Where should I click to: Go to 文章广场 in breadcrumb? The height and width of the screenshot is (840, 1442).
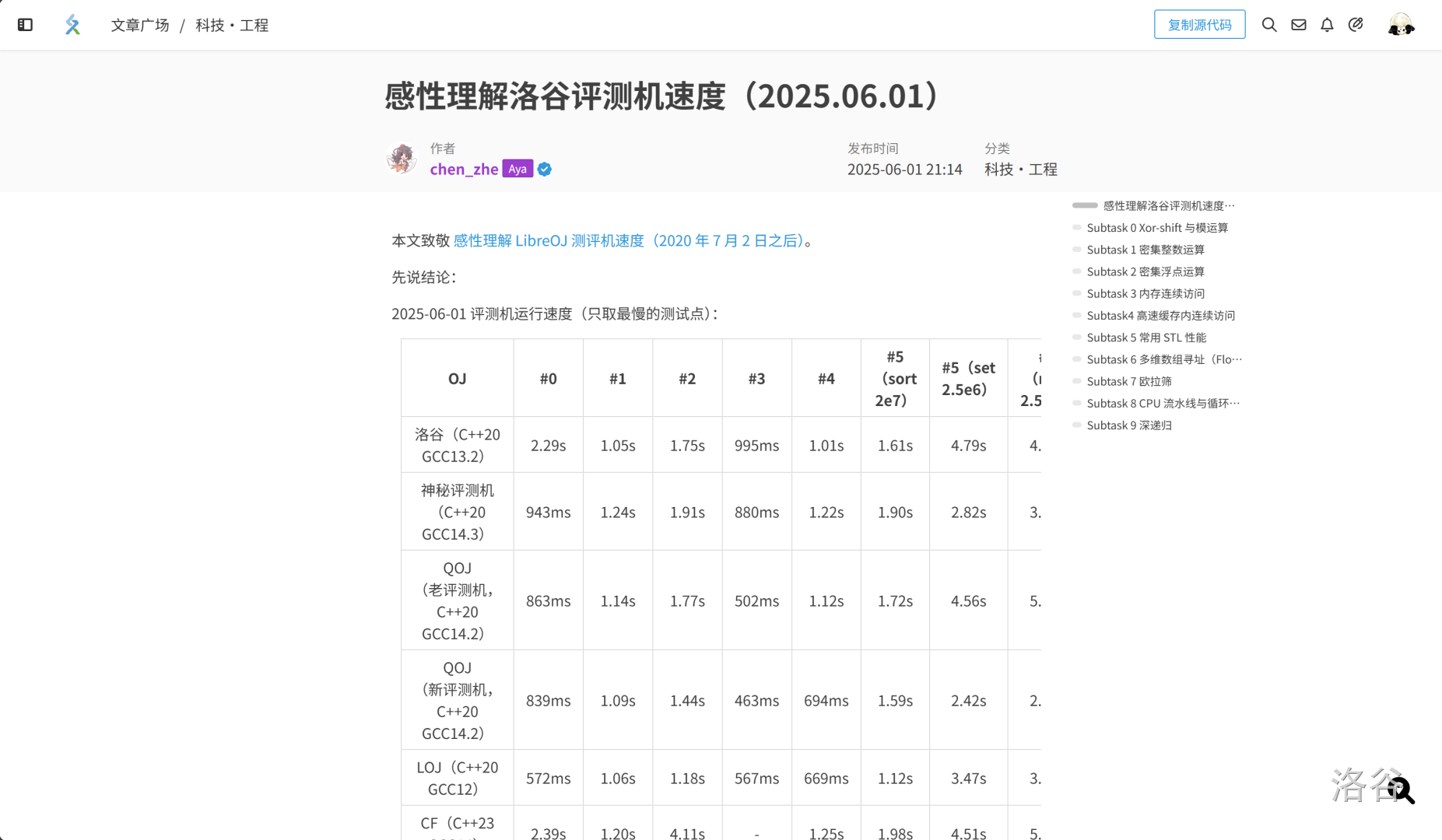[x=140, y=26]
